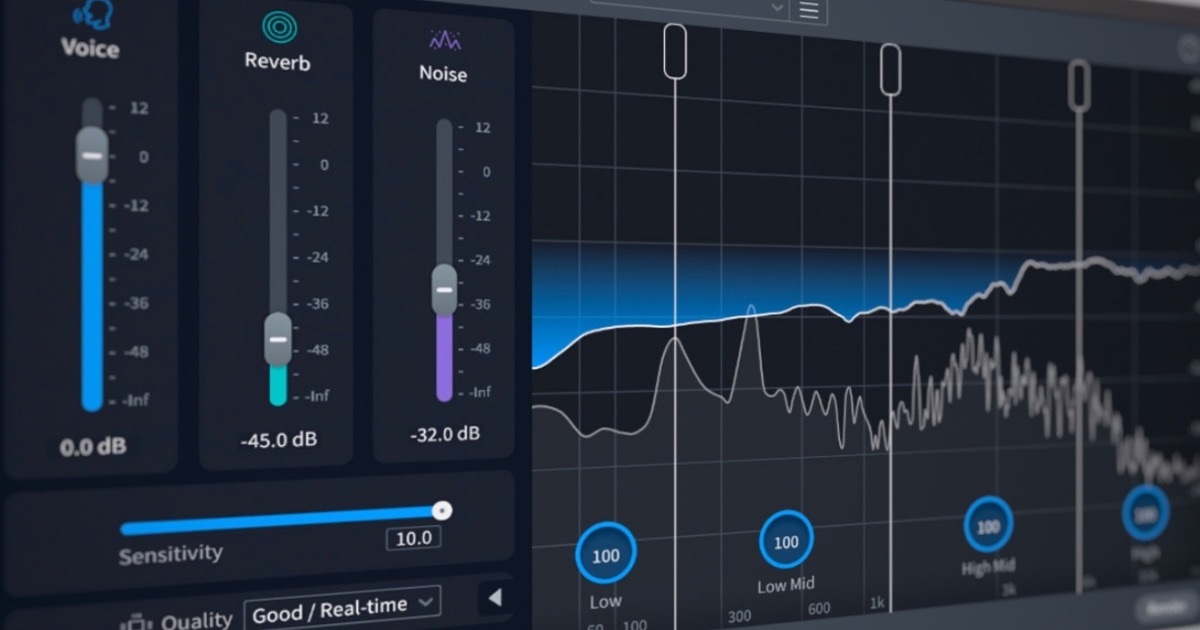
Task: Select the High Mid band 100 knob
Action: [988, 526]
